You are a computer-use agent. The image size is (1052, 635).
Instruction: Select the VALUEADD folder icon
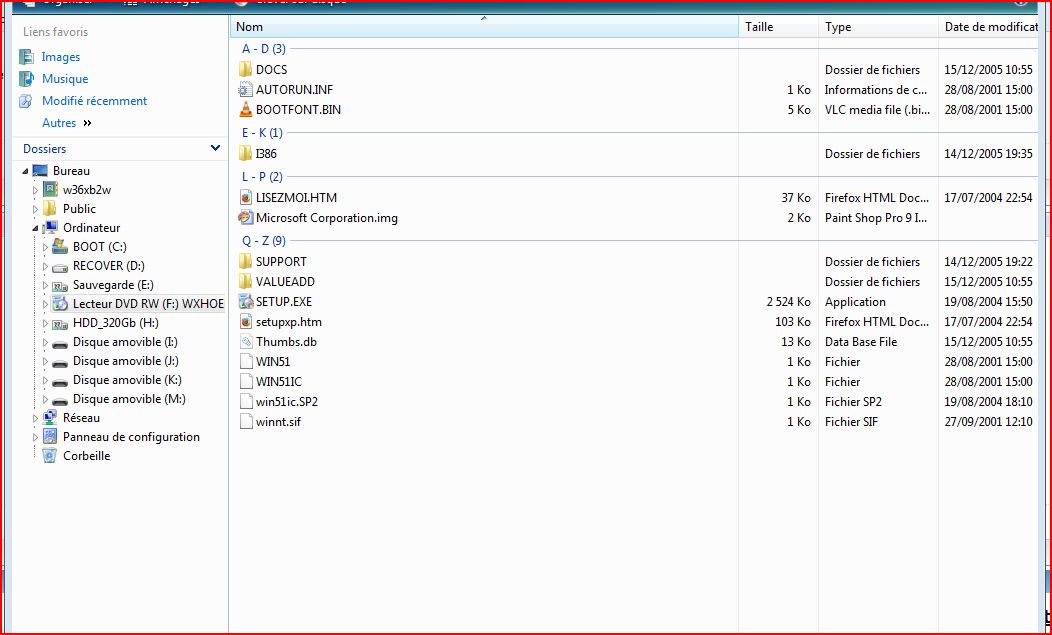coord(246,281)
